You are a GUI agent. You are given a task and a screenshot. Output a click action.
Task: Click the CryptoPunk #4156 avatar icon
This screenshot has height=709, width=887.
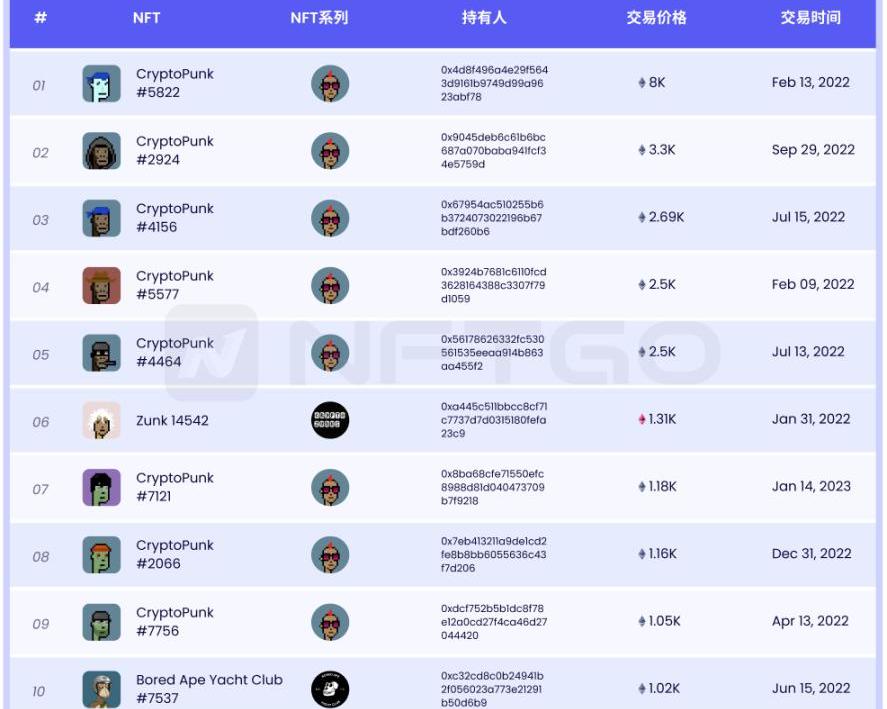pos(101,218)
